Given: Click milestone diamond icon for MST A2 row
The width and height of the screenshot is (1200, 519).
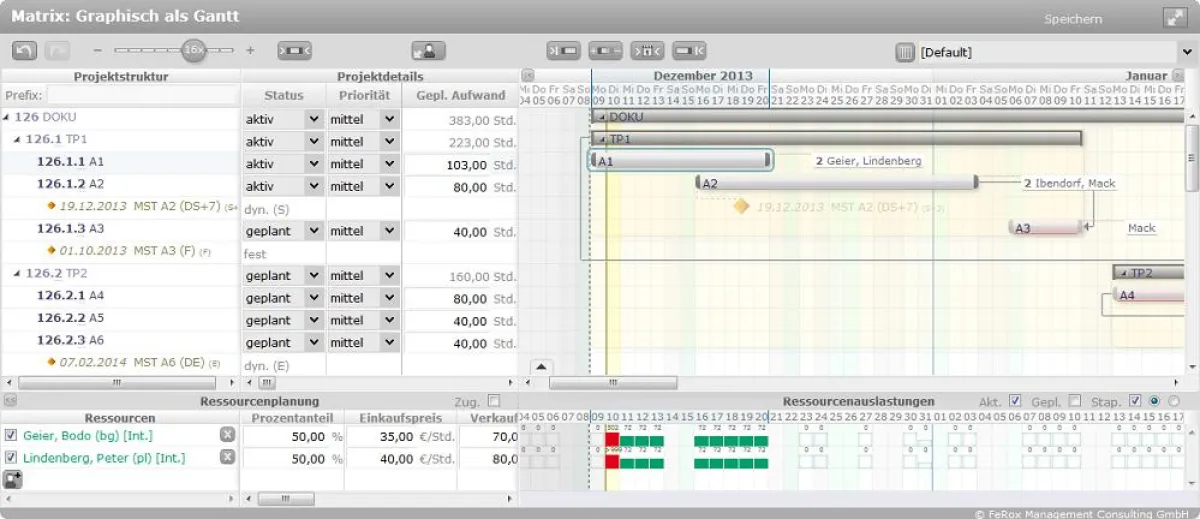Looking at the screenshot, I should point(52,206).
